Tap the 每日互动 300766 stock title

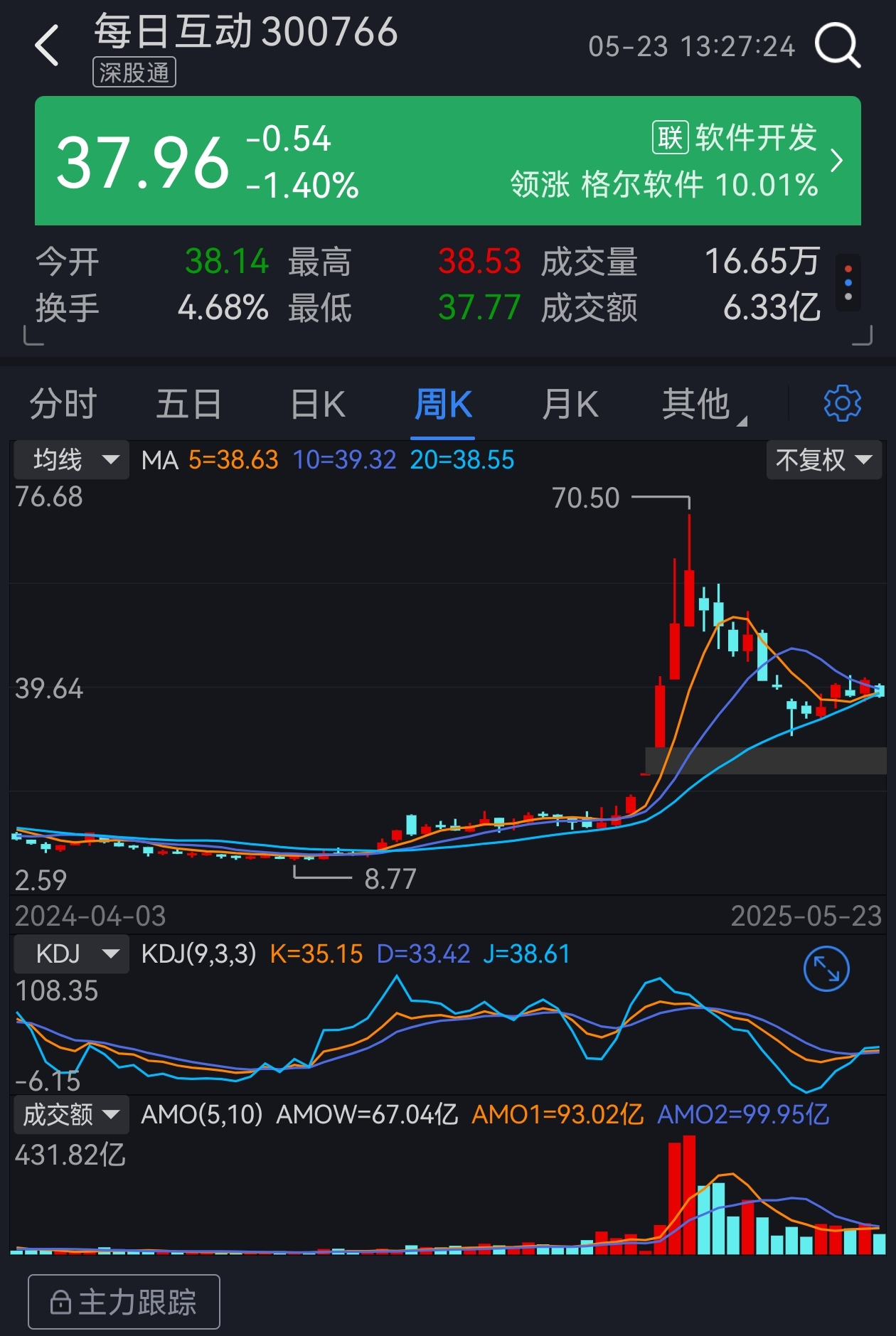[x=246, y=32]
